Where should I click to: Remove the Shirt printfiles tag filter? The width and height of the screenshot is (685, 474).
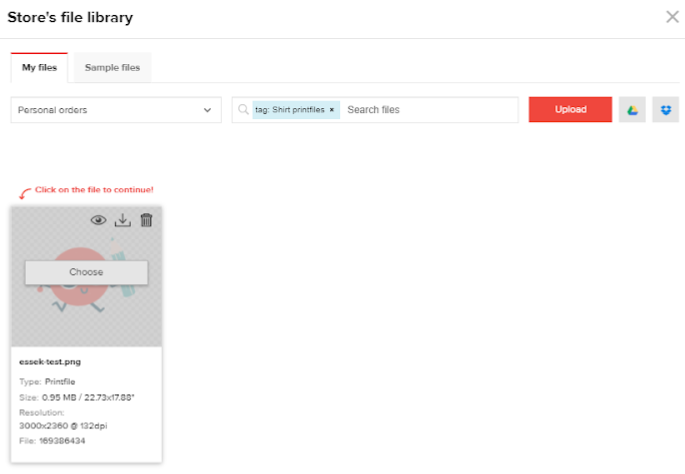[x=332, y=110]
